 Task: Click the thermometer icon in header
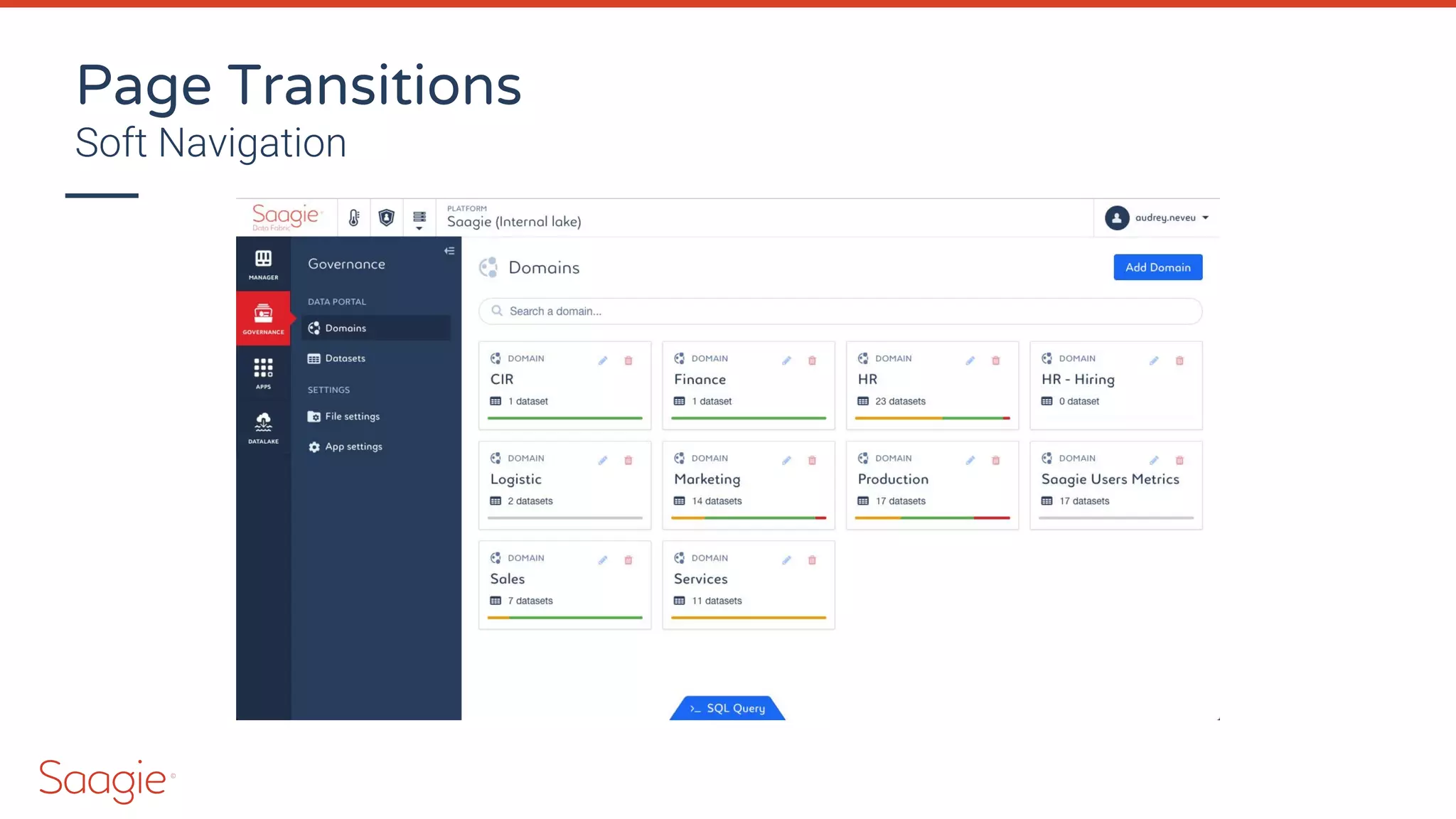[354, 218]
